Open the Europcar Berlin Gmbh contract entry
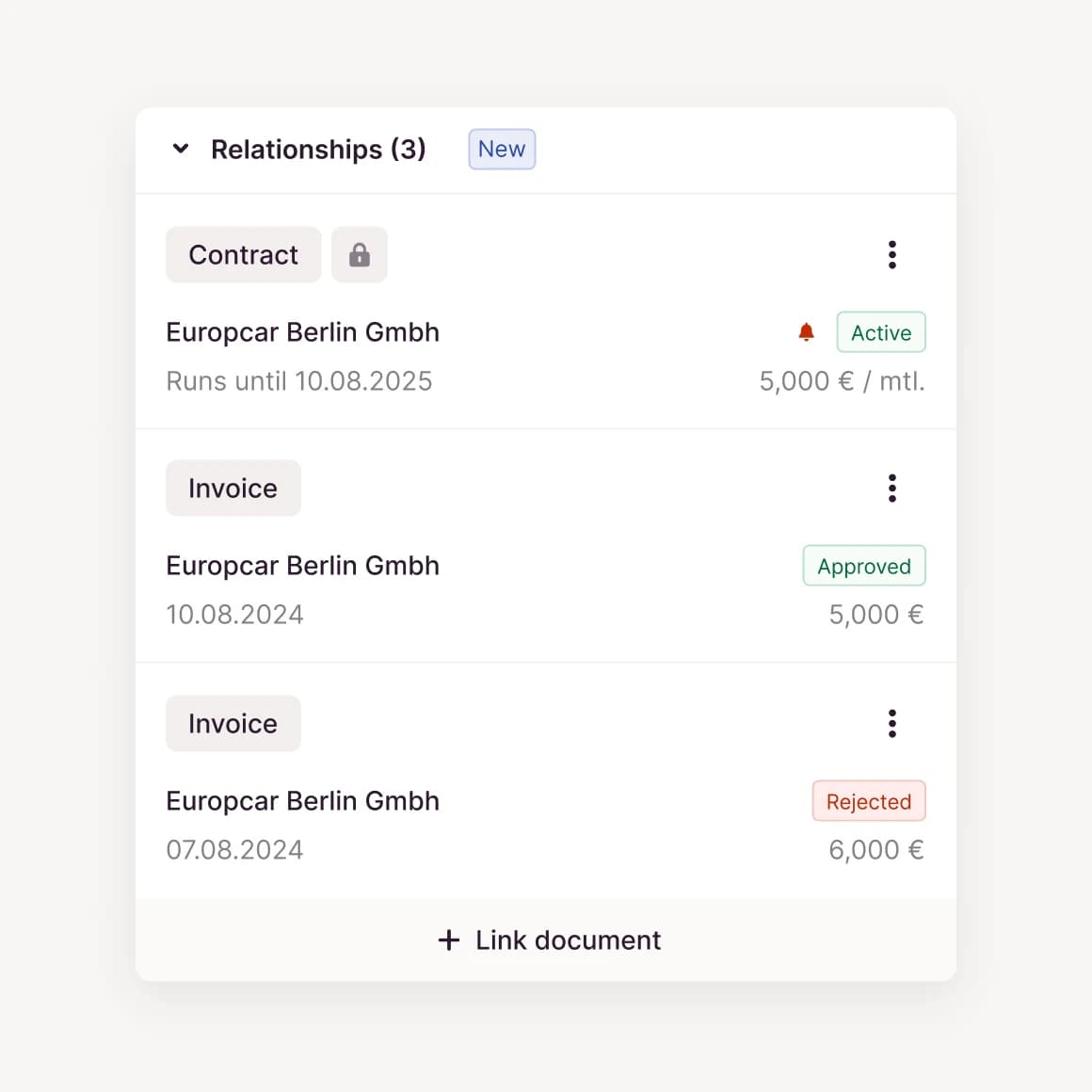This screenshot has width=1092, height=1092. [302, 332]
